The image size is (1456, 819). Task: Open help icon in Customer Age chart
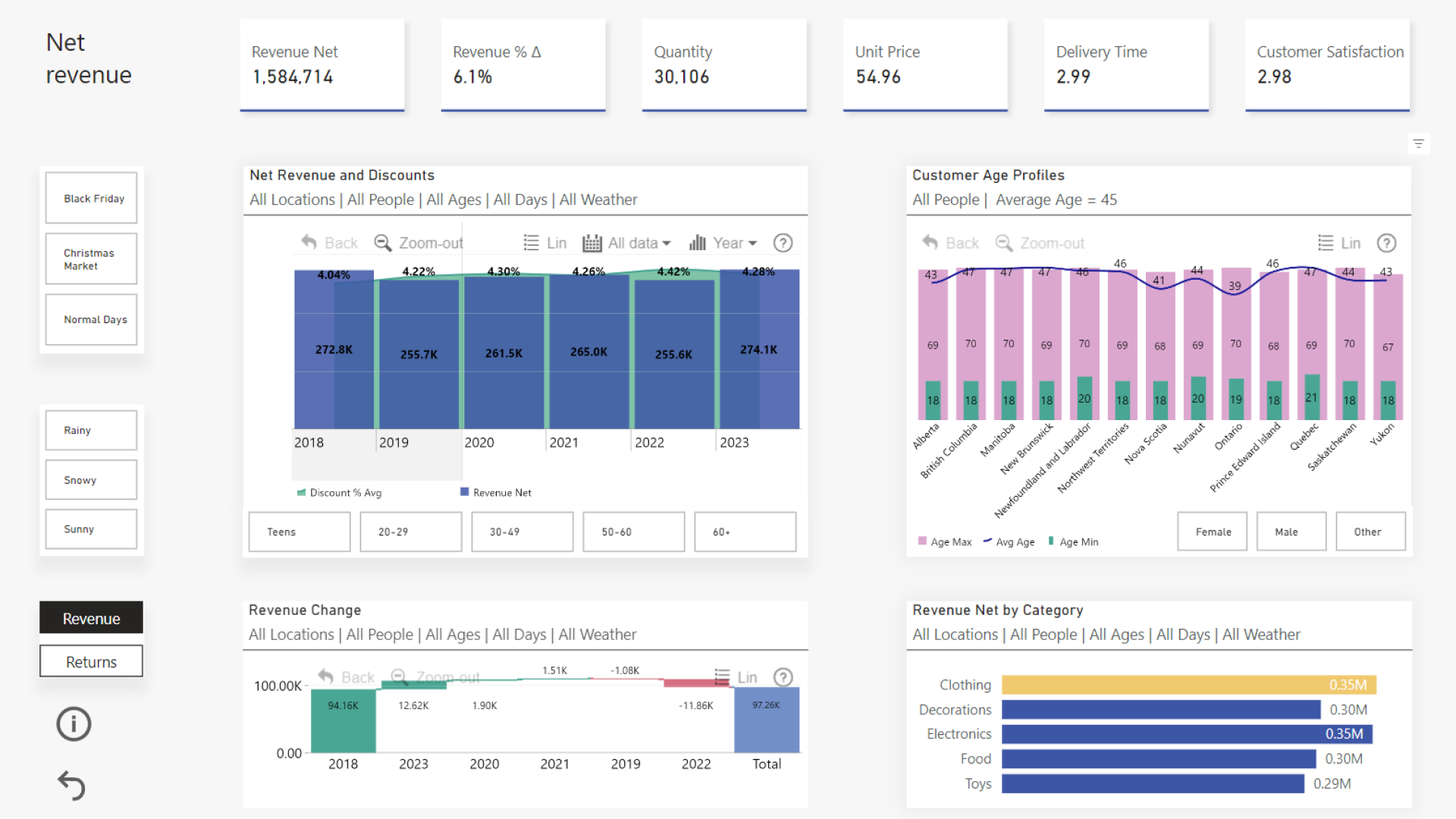1386,243
